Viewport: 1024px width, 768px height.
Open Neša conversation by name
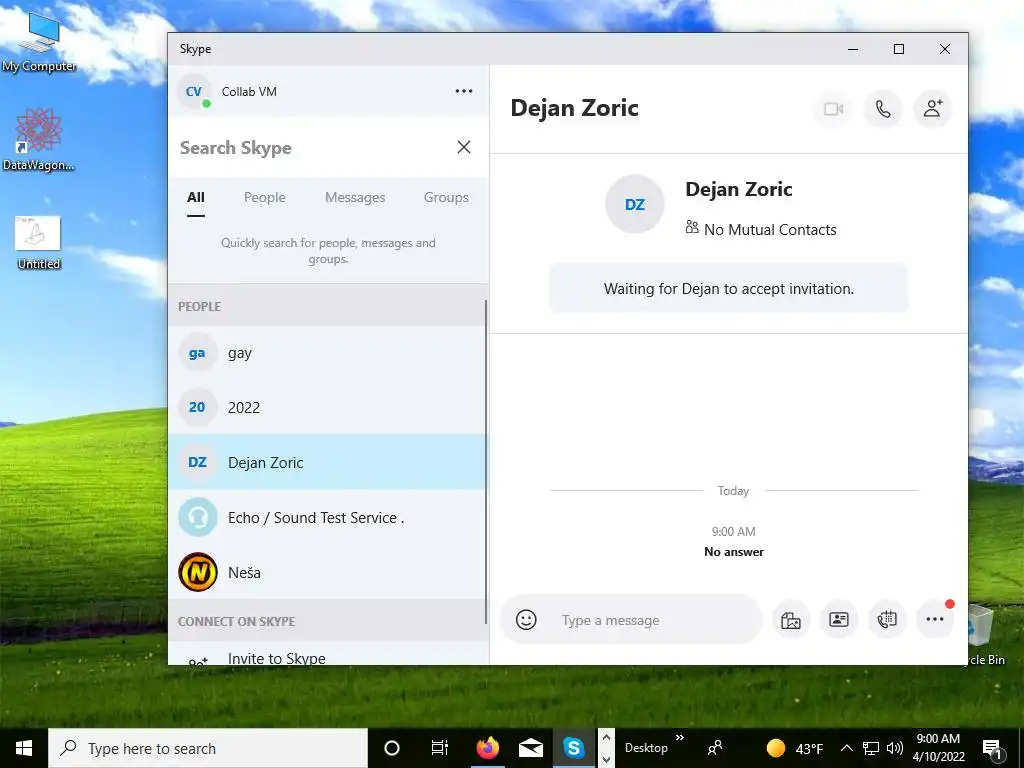244,573
